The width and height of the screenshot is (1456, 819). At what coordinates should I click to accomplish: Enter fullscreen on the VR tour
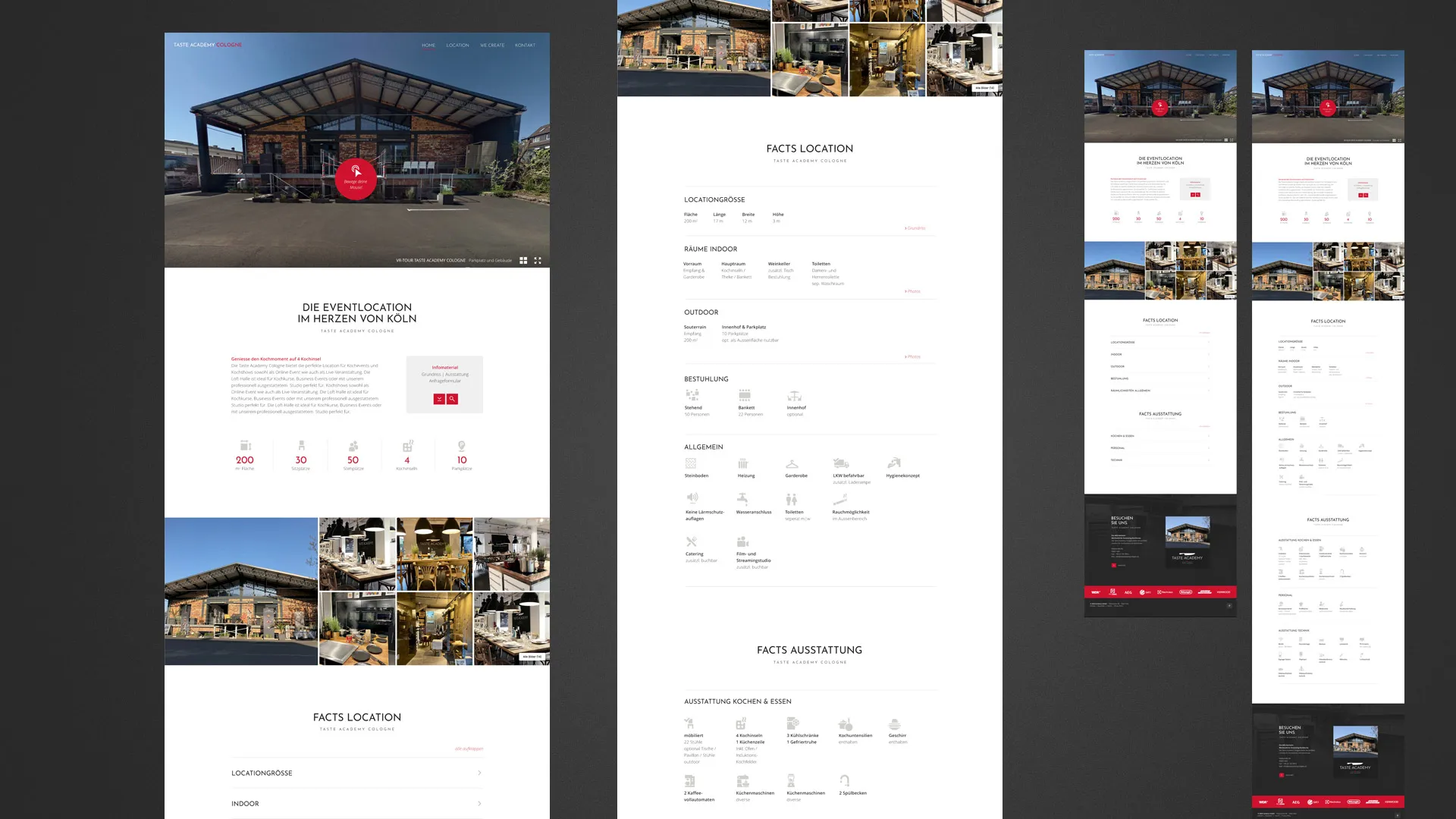pos(538,260)
